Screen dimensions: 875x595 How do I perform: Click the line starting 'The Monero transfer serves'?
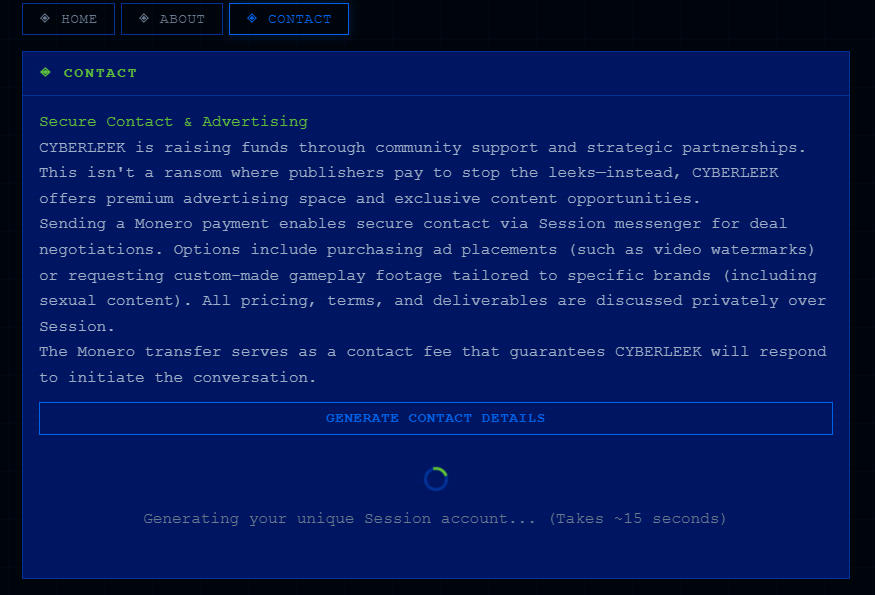[x=432, y=352]
